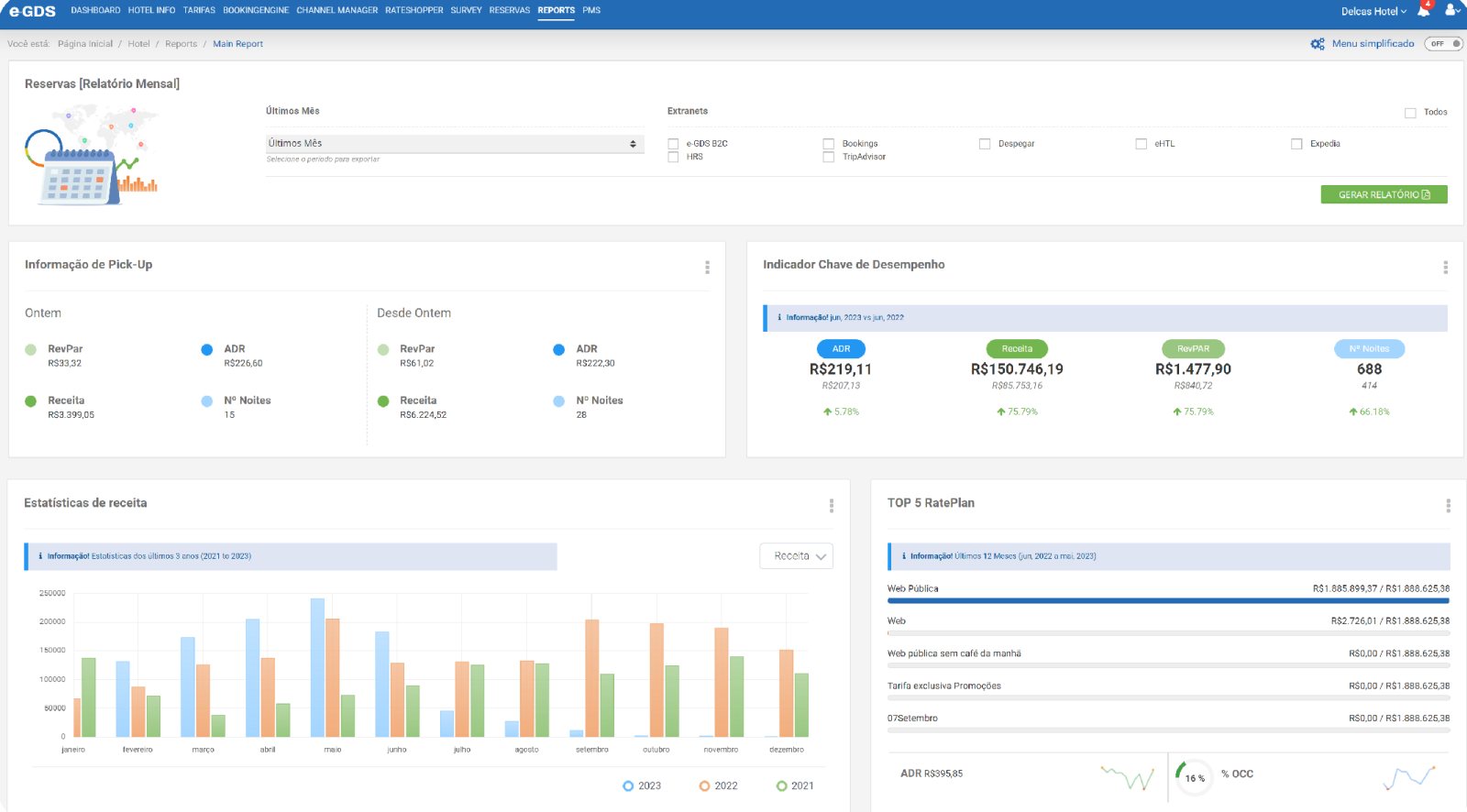This screenshot has width=1467, height=812.
Task: Open Indicador Chave de Desempenho options menu
Action: point(1446,267)
